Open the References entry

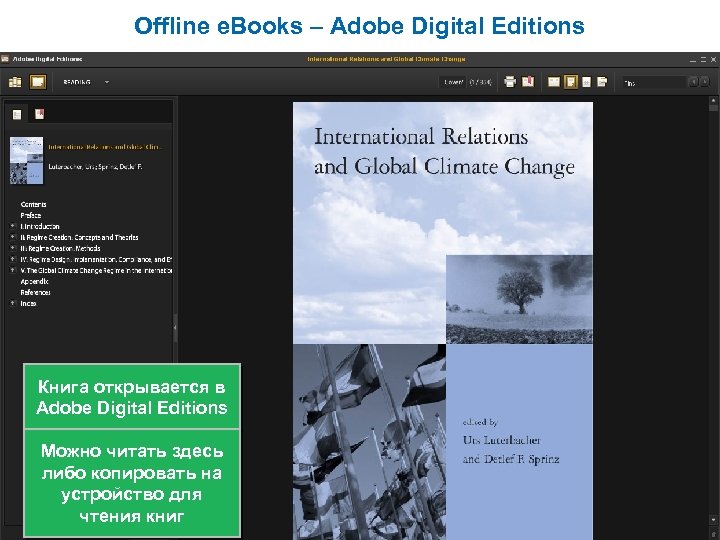pyautogui.click(x=35, y=292)
